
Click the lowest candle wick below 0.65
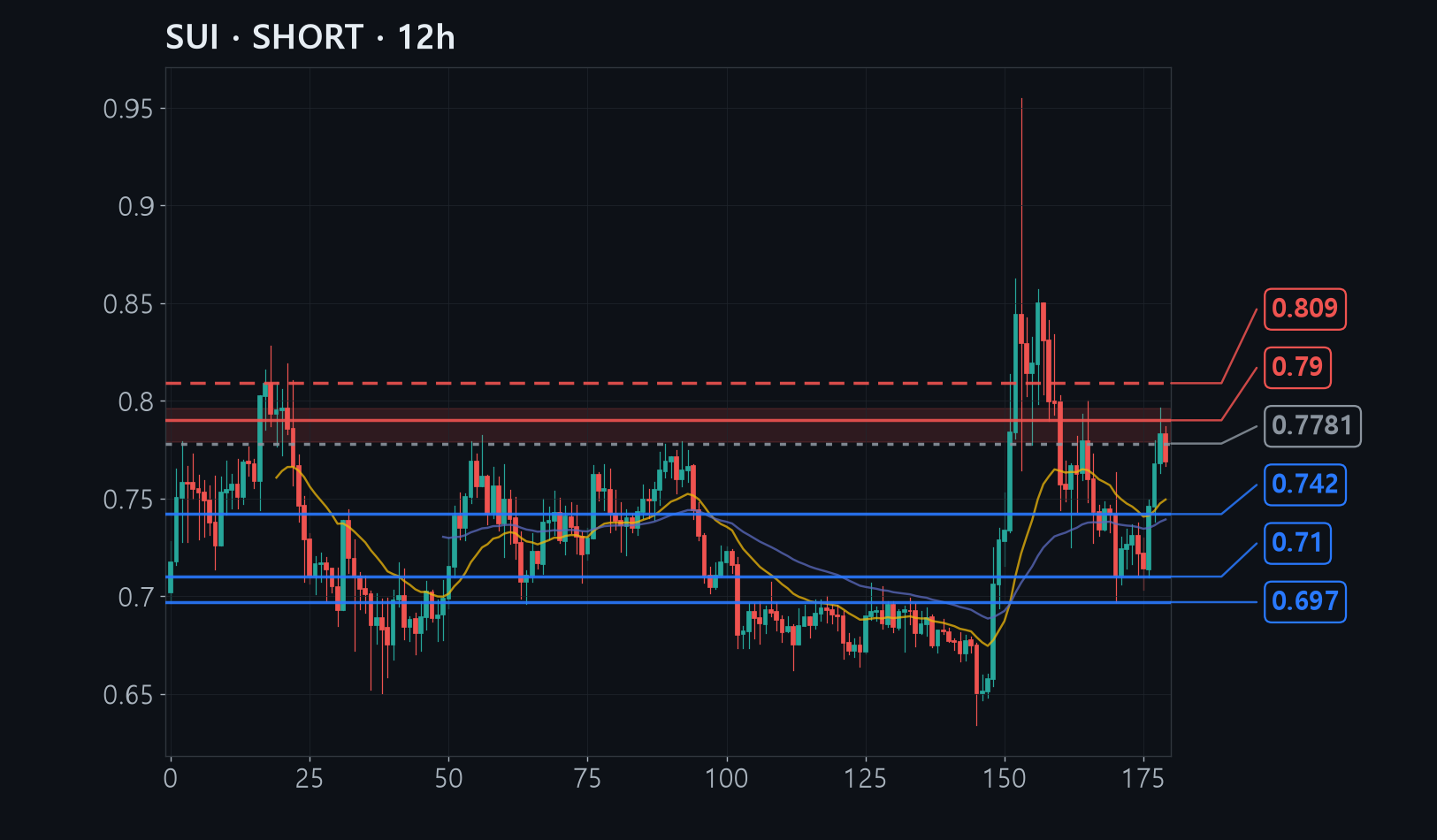click(x=976, y=710)
